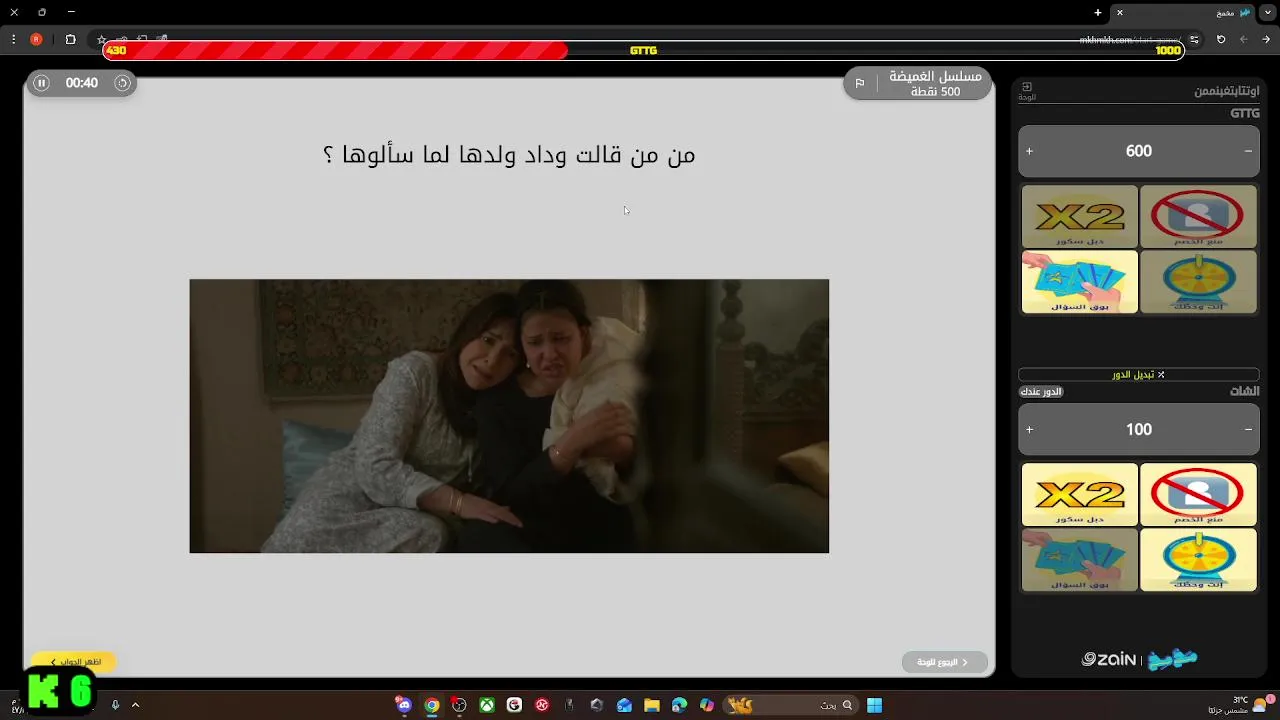The image size is (1280, 720).
Task: Open File Explorer from the taskbar
Action: point(652,705)
